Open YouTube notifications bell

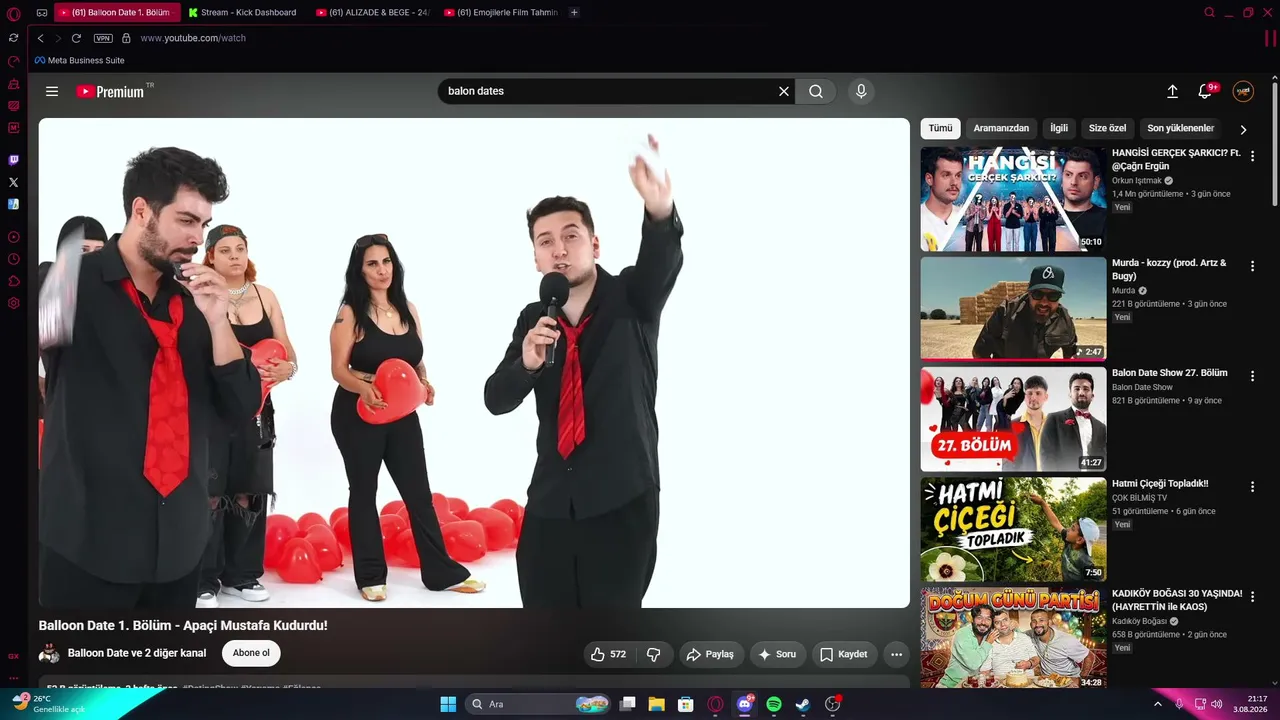pyautogui.click(x=1206, y=91)
